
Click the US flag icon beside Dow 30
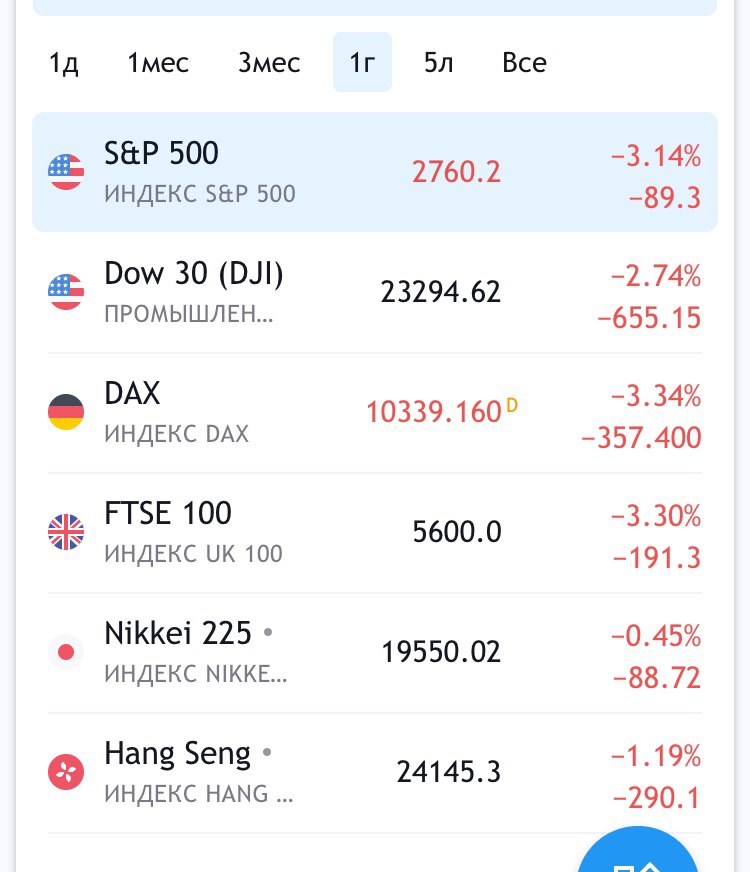pos(66,292)
